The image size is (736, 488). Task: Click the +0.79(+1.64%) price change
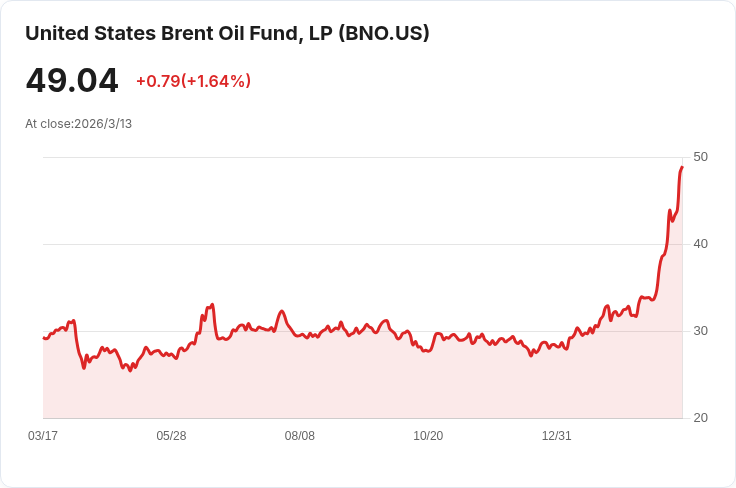coord(193,81)
